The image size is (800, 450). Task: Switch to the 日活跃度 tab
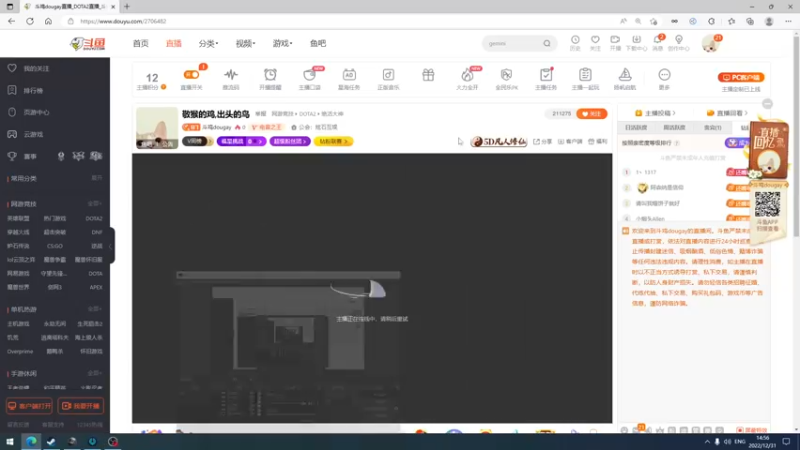[x=636, y=128]
